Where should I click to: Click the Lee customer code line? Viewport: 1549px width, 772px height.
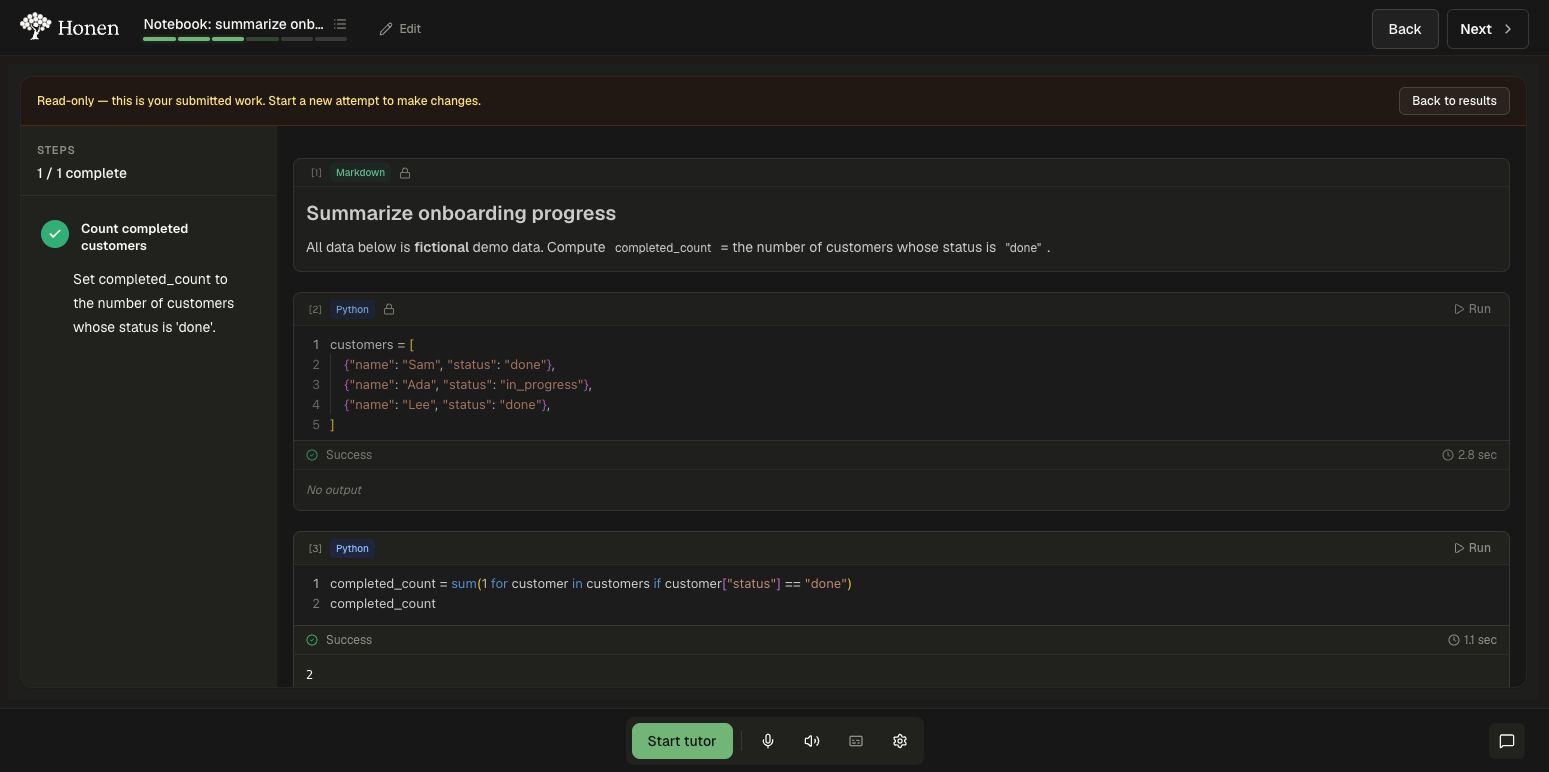447,405
